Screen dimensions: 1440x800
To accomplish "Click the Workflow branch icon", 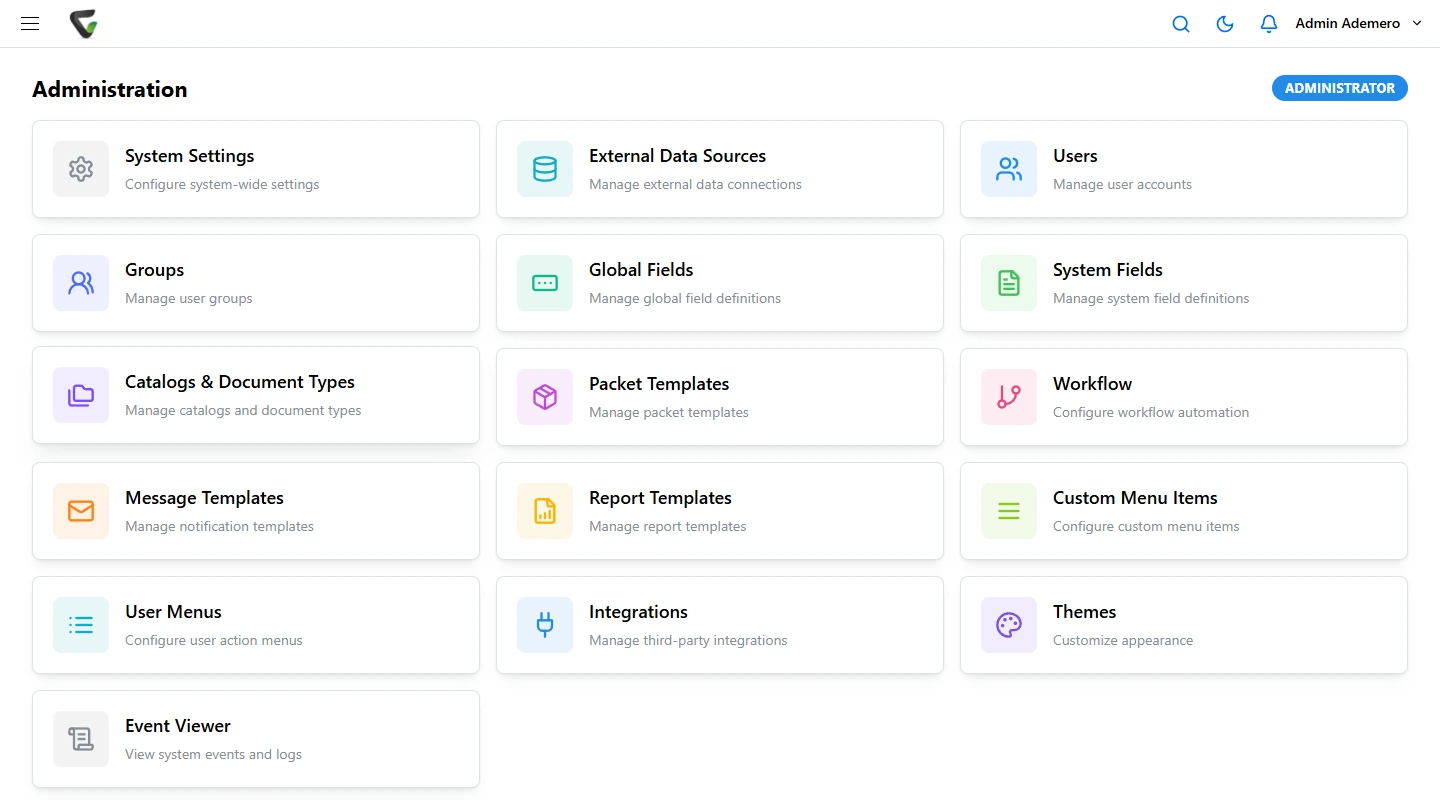I will point(1009,397).
